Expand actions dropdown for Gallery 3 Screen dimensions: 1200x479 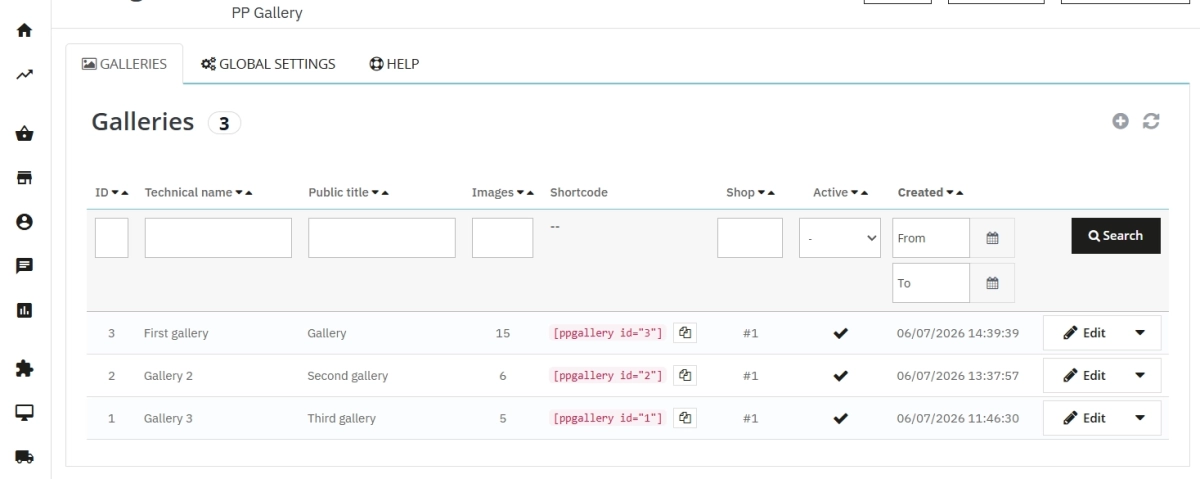click(x=1140, y=418)
